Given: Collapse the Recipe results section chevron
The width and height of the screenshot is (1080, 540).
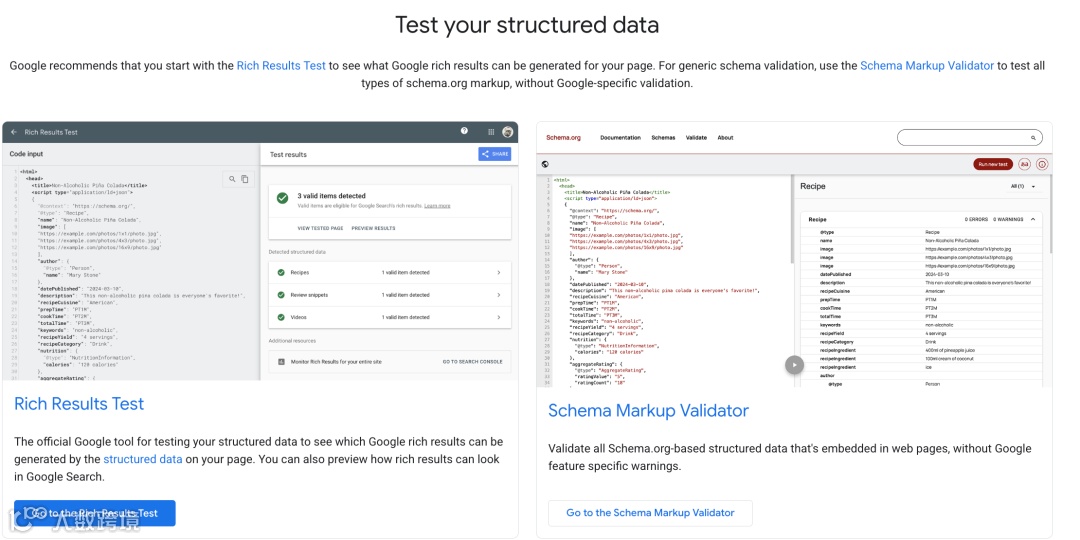Looking at the screenshot, I should 1033,218.
